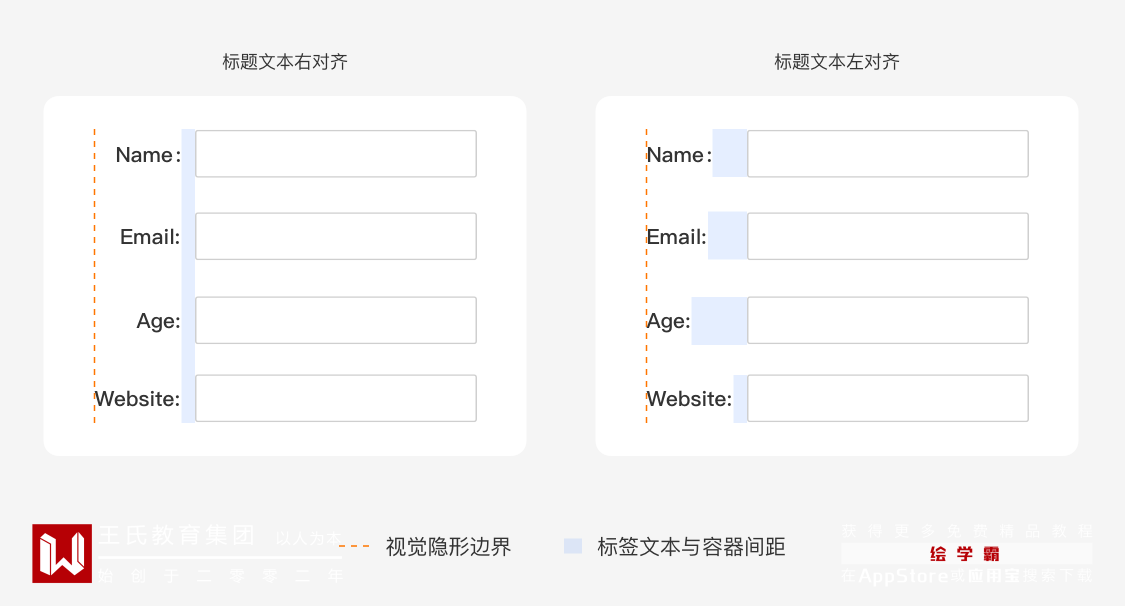Click the orange dashed line legend icon
1125x606 pixels.
click(354, 546)
